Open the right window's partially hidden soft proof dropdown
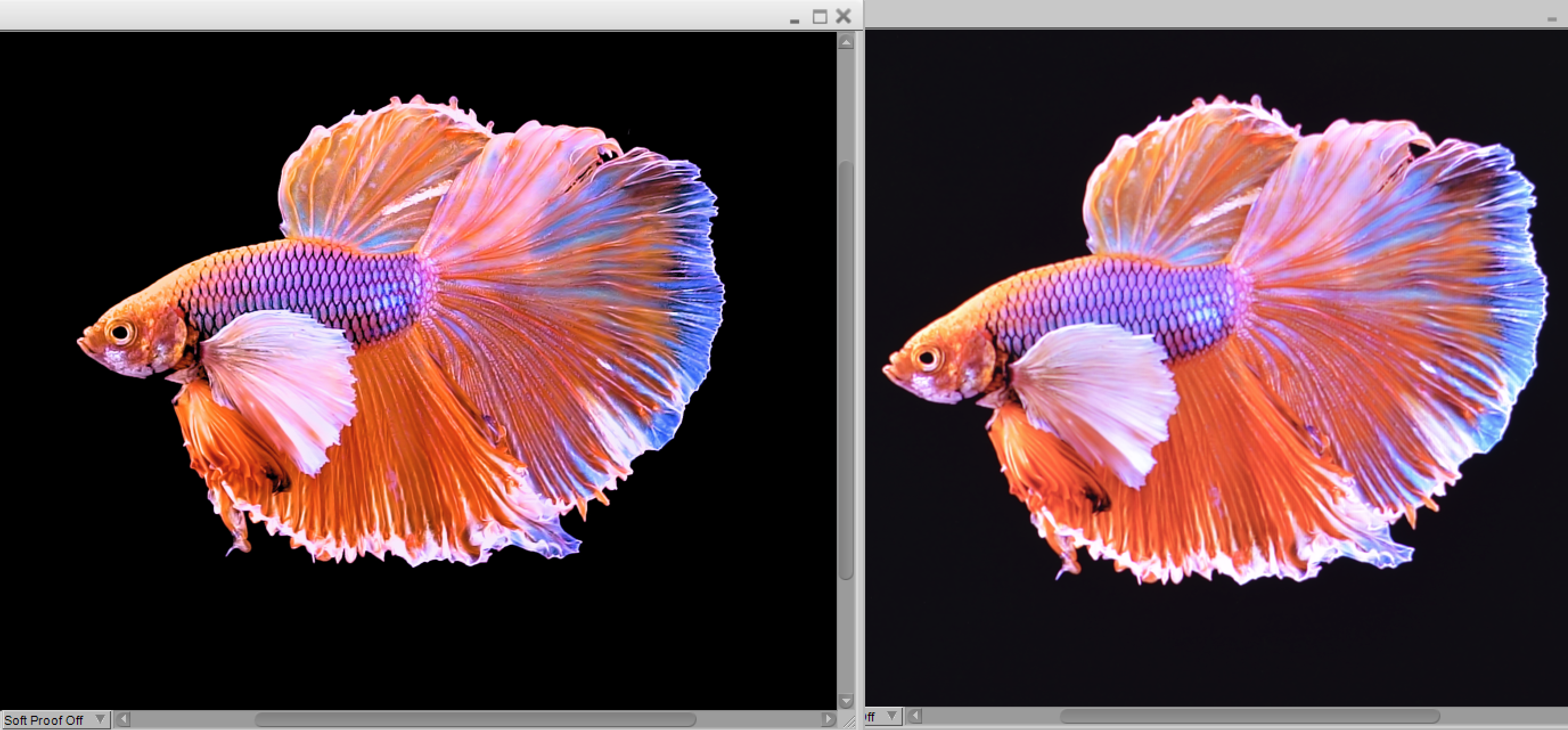Screen dimensions: 1568x730 pyautogui.click(x=883, y=716)
